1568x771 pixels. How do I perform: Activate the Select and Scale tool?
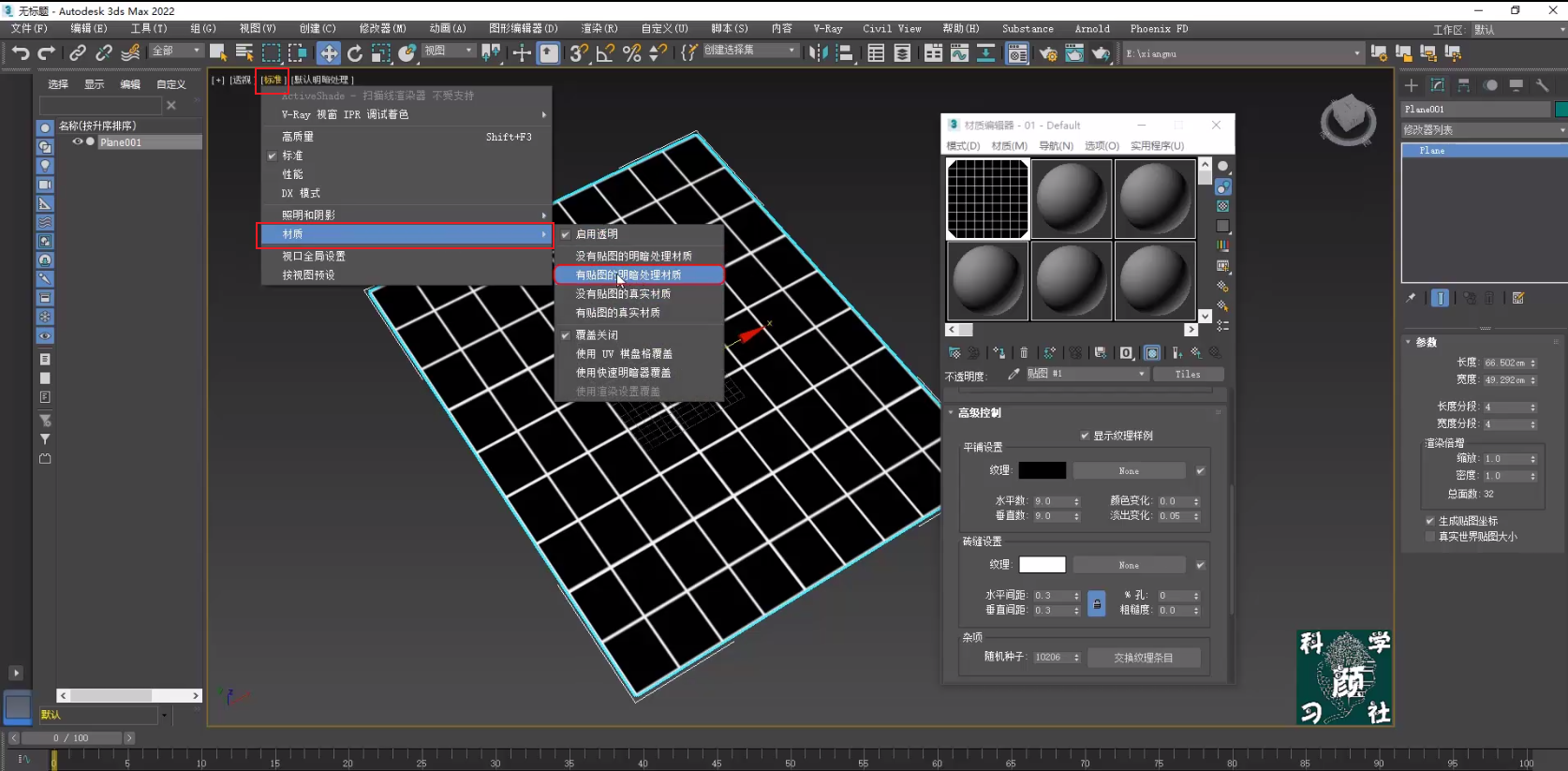click(381, 53)
